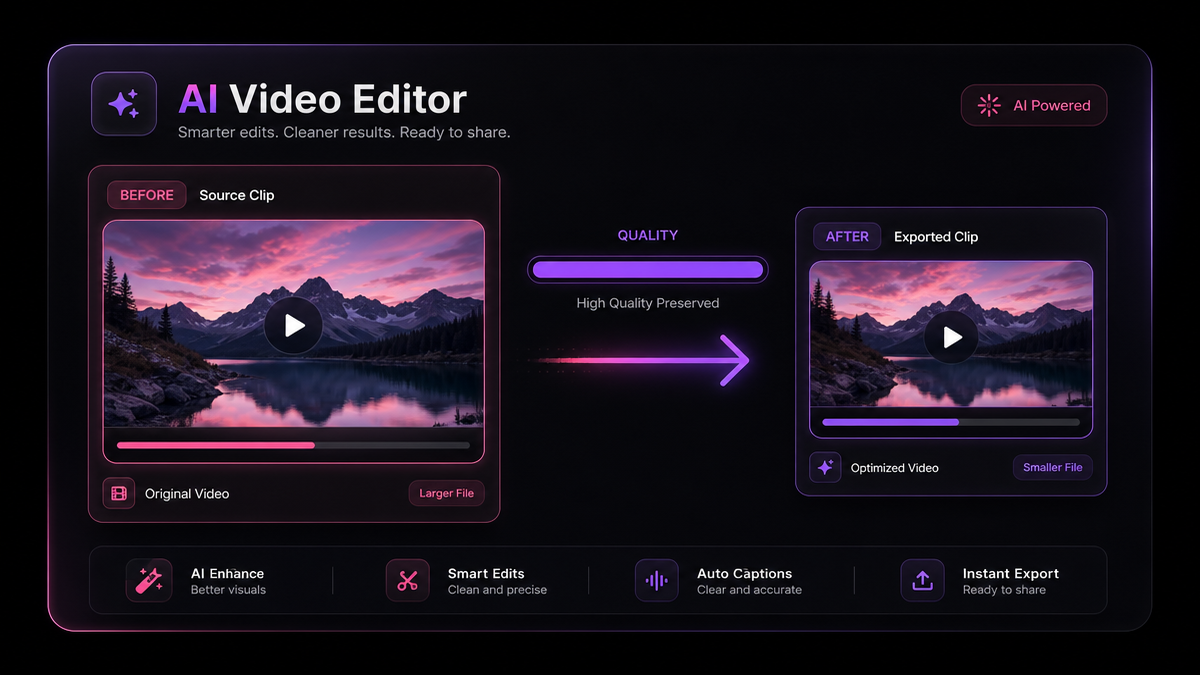The image size is (1200, 675).
Task: Seek on the purple Exported Clip progress bar
Action: (x=951, y=422)
